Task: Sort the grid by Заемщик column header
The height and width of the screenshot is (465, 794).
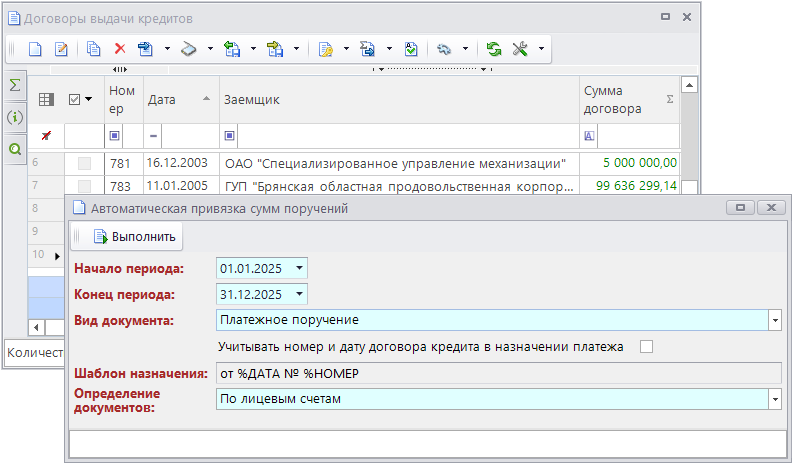Action: pyautogui.click(x=398, y=99)
